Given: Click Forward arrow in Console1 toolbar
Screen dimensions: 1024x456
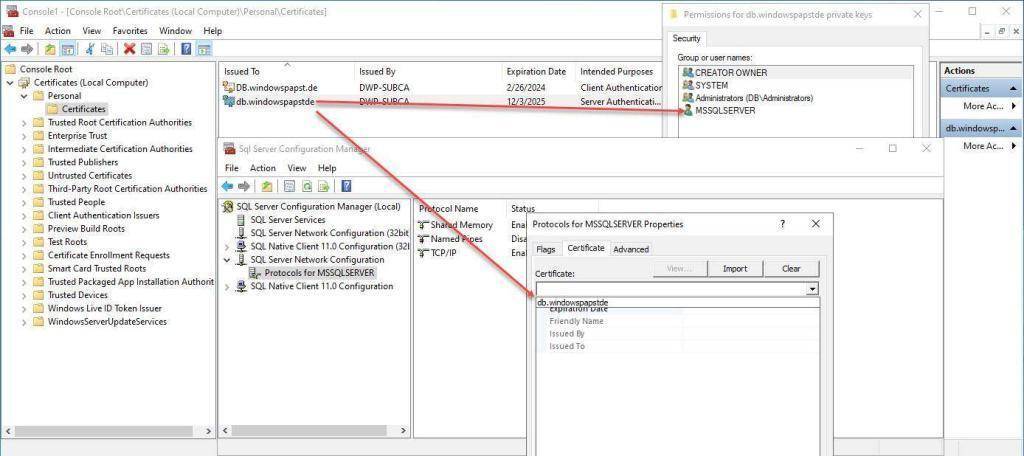Looking at the screenshot, I should pos(27,49).
